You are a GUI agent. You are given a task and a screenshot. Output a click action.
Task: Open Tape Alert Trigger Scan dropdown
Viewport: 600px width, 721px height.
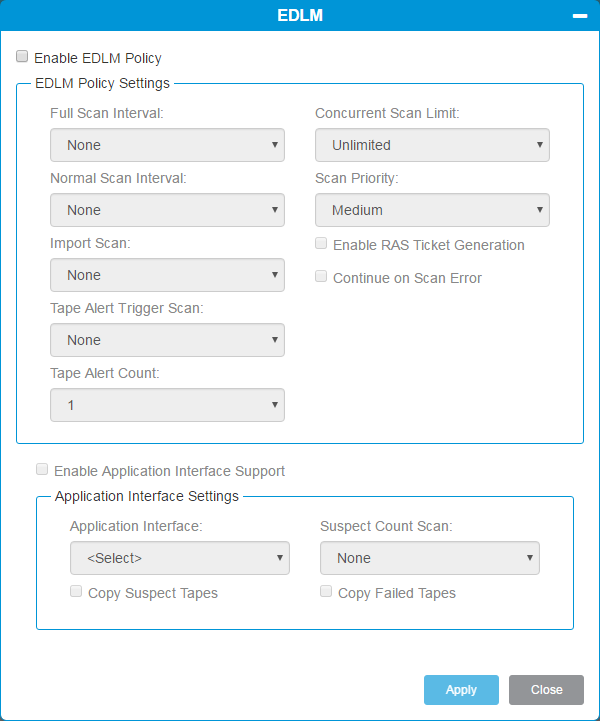click(167, 340)
